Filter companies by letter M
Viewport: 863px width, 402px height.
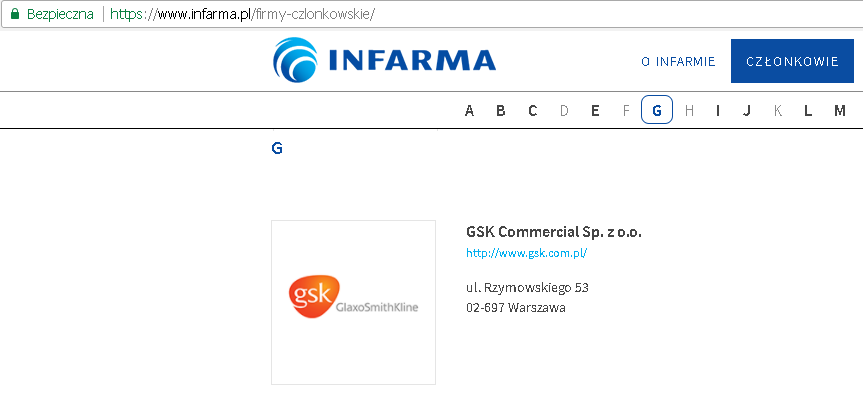(x=839, y=111)
